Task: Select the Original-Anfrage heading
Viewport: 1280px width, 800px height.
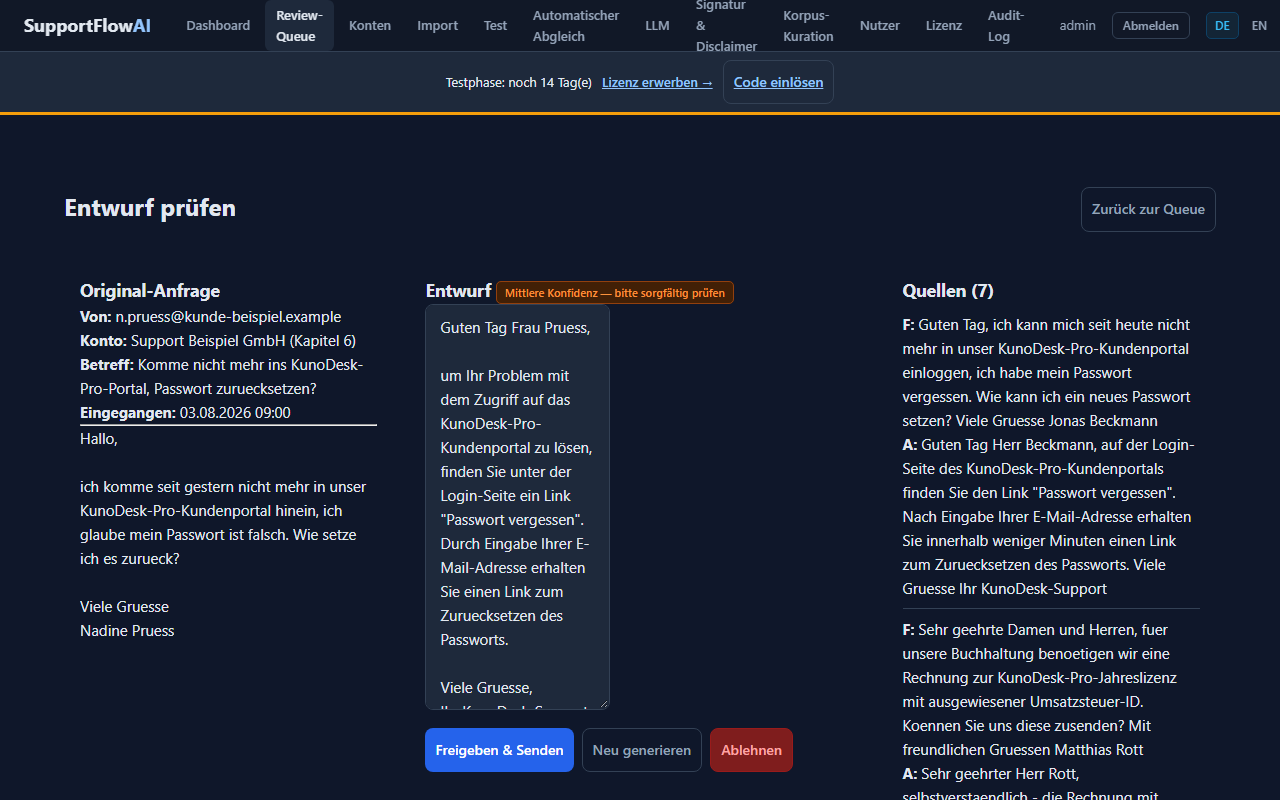Action: pos(150,291)
